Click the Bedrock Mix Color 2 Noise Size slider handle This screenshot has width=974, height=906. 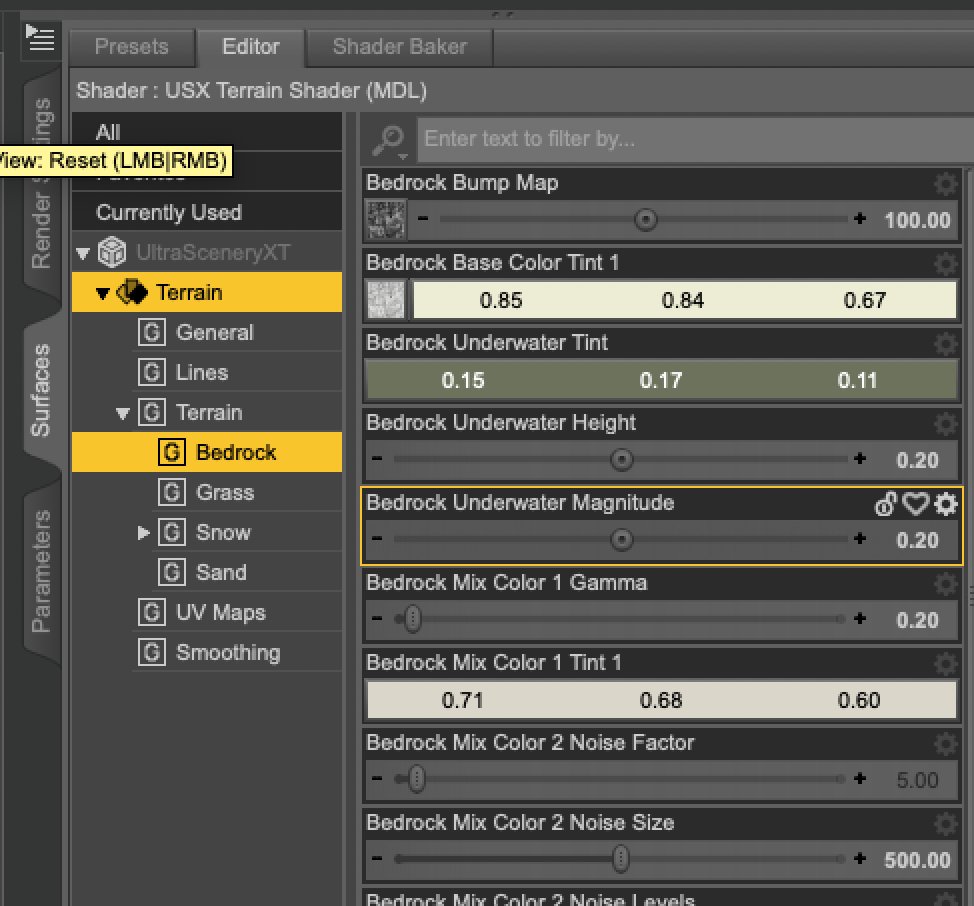(x=621, y=859)
